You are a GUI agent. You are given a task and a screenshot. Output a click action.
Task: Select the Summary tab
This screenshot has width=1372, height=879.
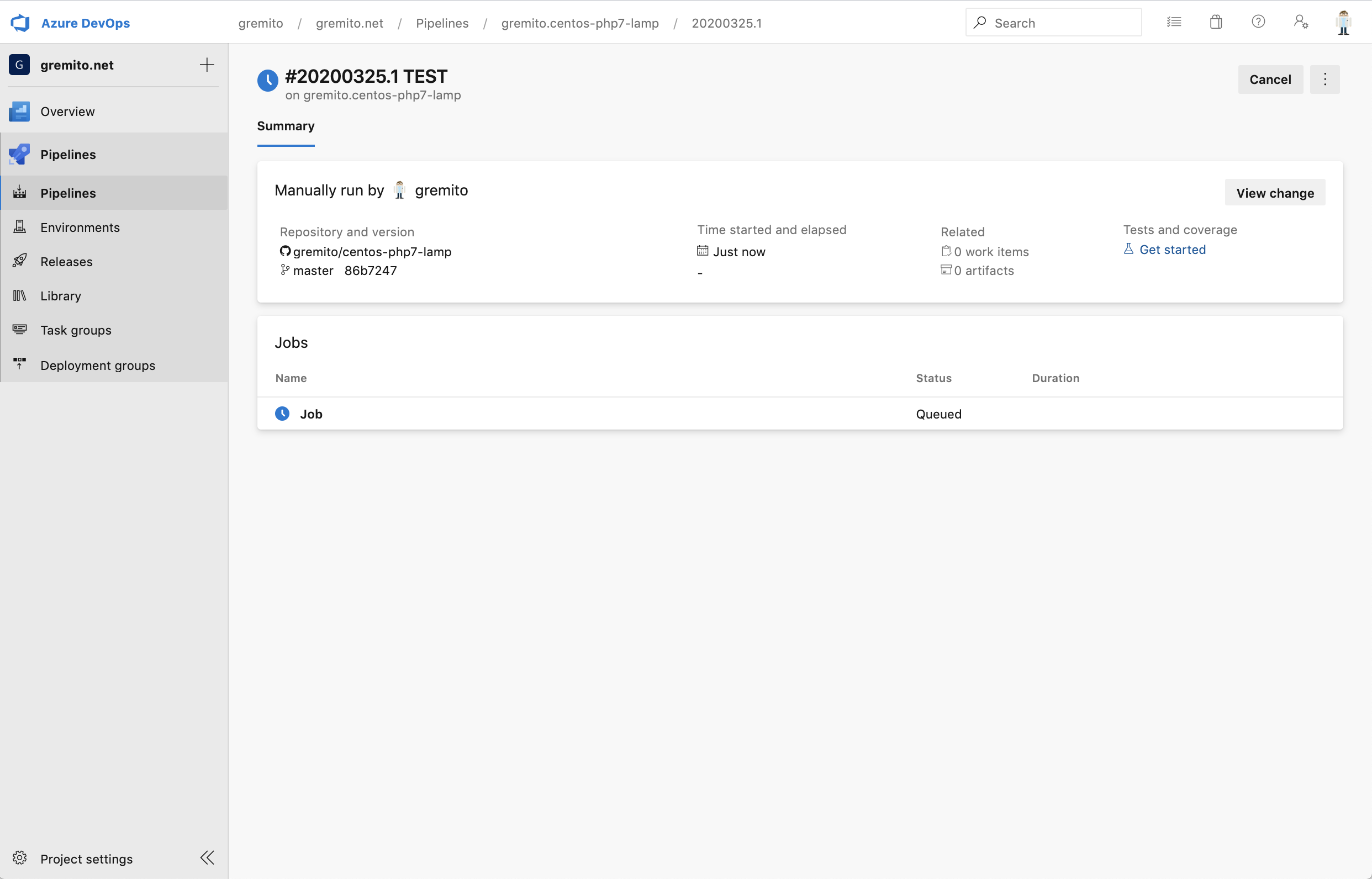[x=286, y=126]
